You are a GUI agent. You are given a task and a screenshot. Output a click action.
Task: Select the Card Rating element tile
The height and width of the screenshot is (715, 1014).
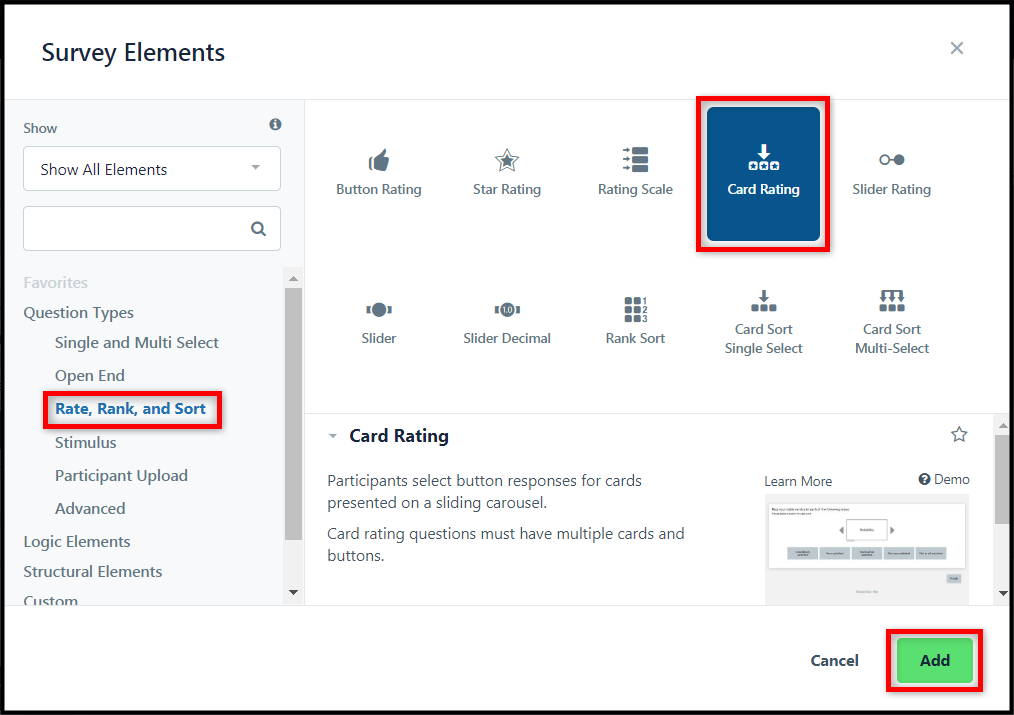[x=763, y=174]
